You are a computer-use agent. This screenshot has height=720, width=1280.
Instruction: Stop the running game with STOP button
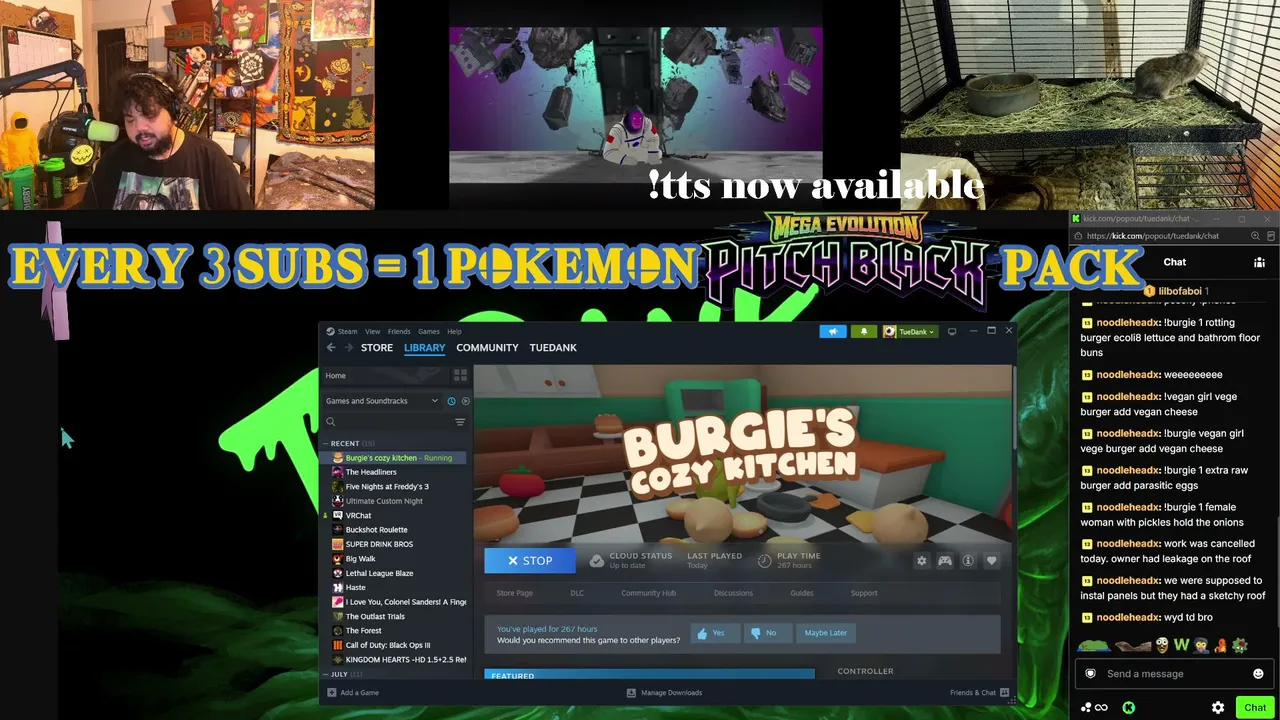pos(530,561)
